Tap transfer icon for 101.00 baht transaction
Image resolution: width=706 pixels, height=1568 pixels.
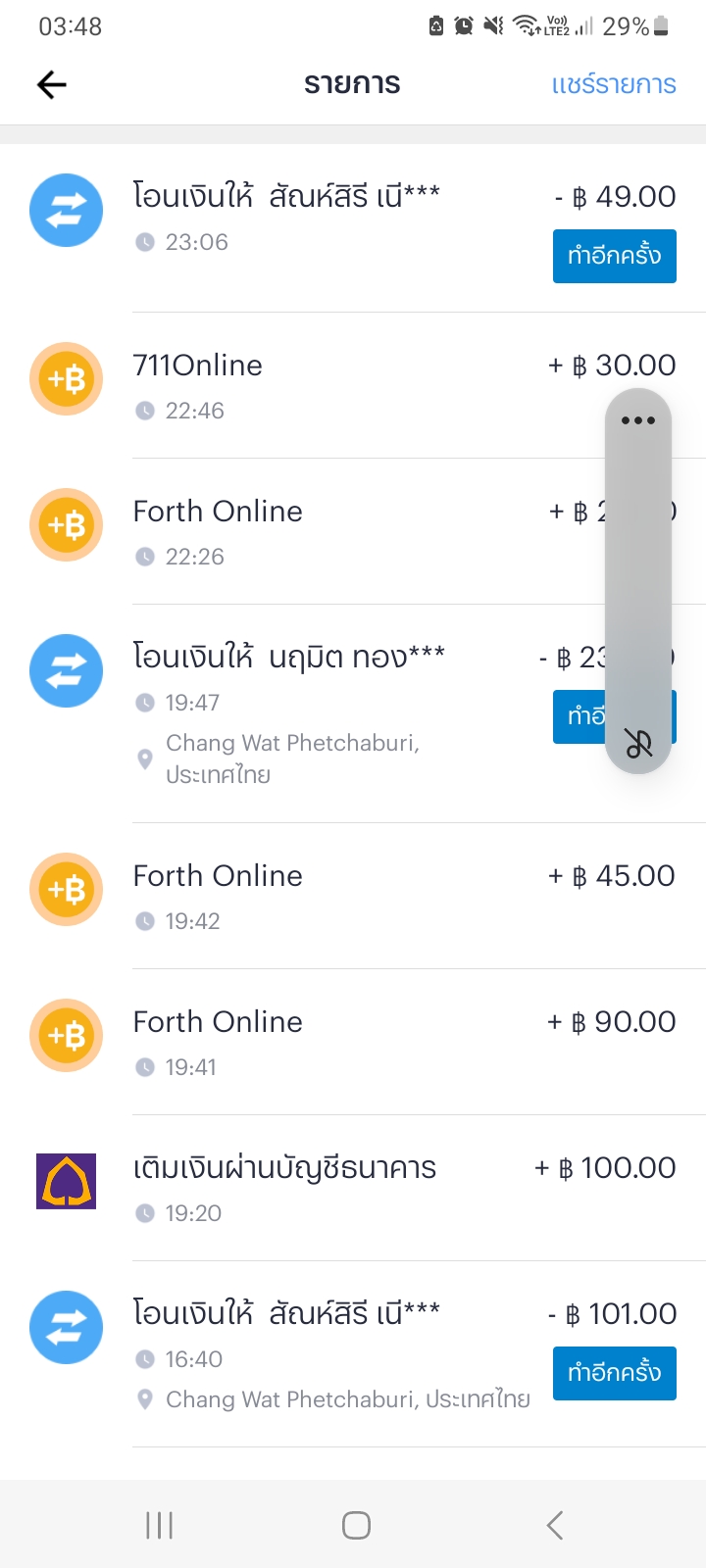tap(66, 1327)
